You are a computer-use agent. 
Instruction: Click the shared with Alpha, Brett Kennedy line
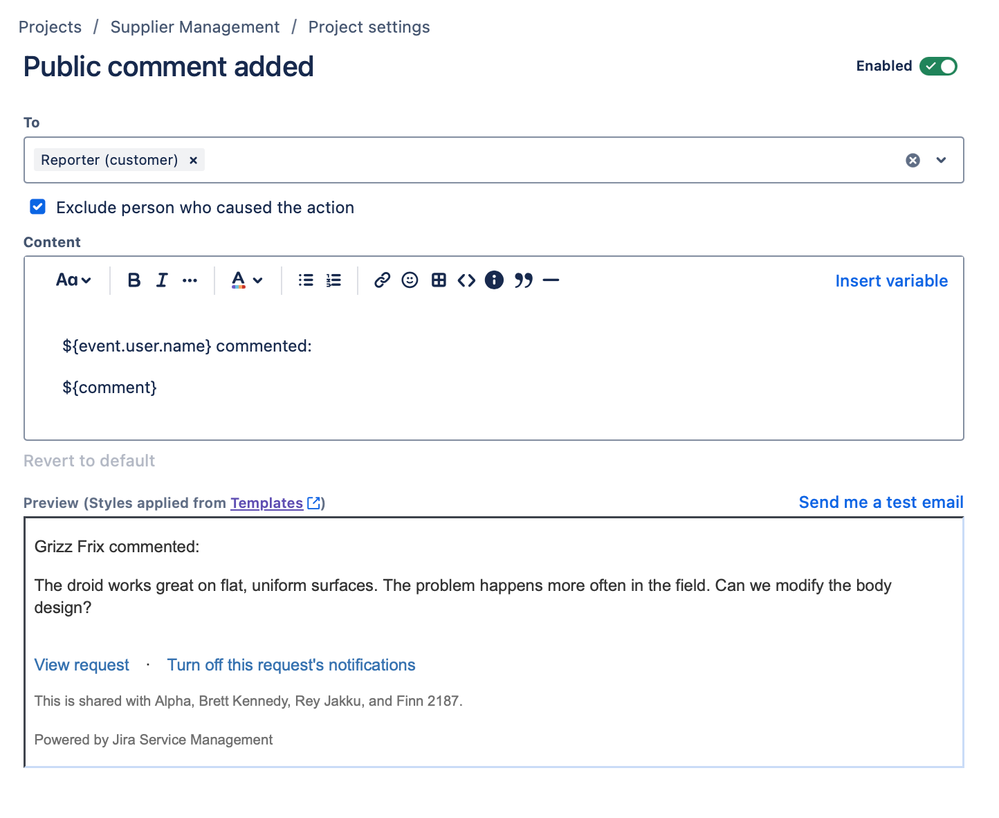point(248,701)
